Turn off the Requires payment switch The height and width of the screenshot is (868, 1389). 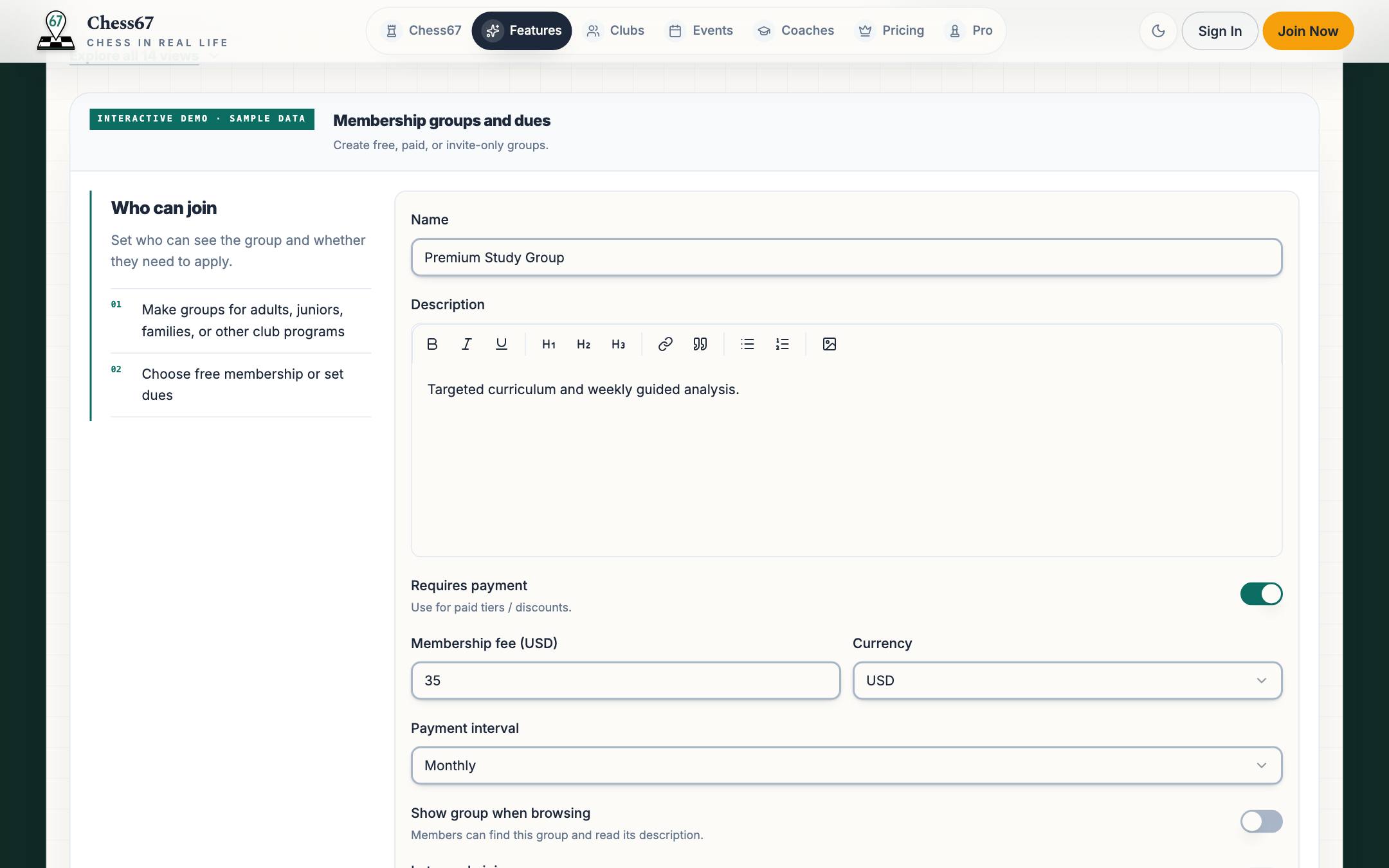(1261, 593)
